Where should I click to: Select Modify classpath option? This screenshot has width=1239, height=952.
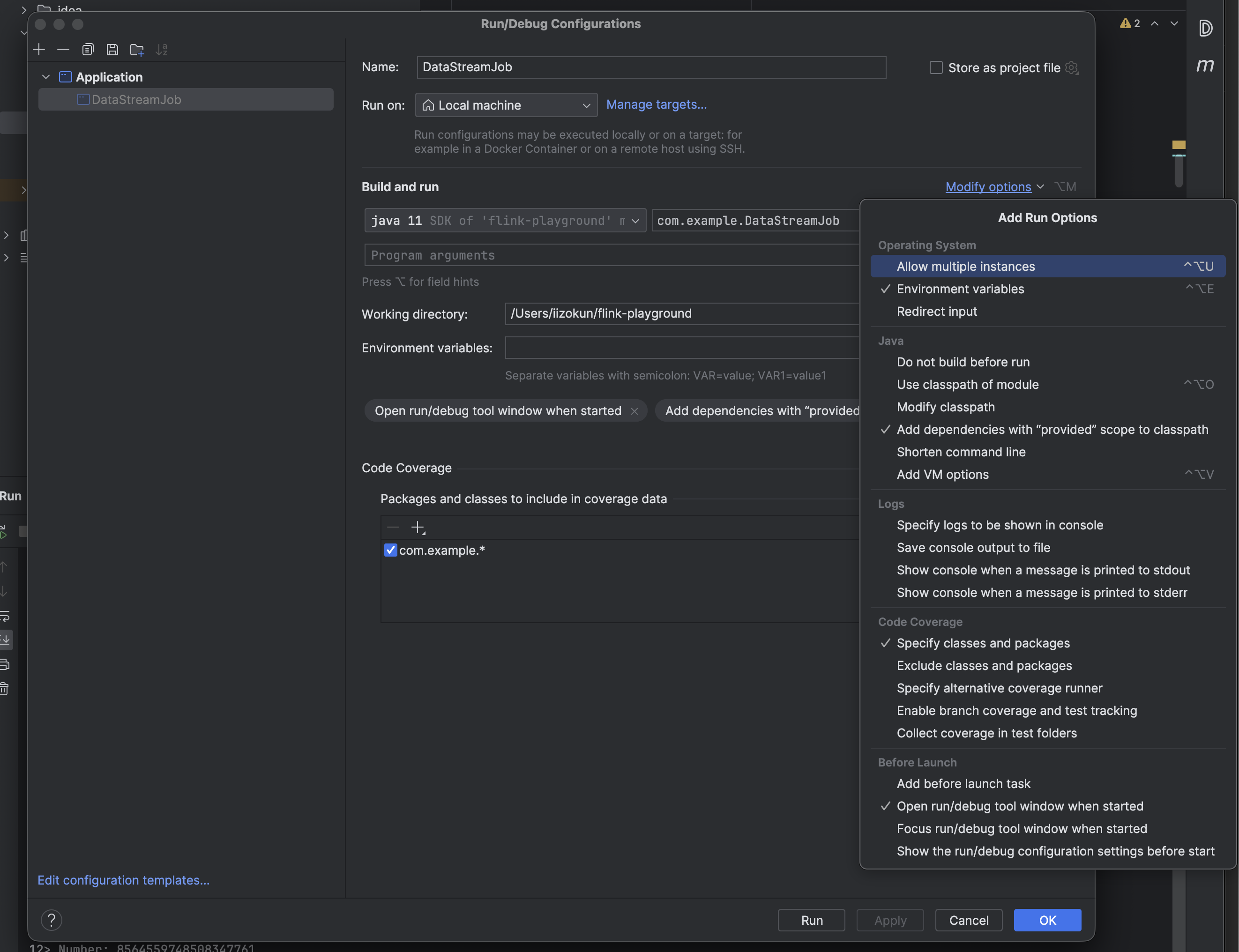[x=1048, y=407]
